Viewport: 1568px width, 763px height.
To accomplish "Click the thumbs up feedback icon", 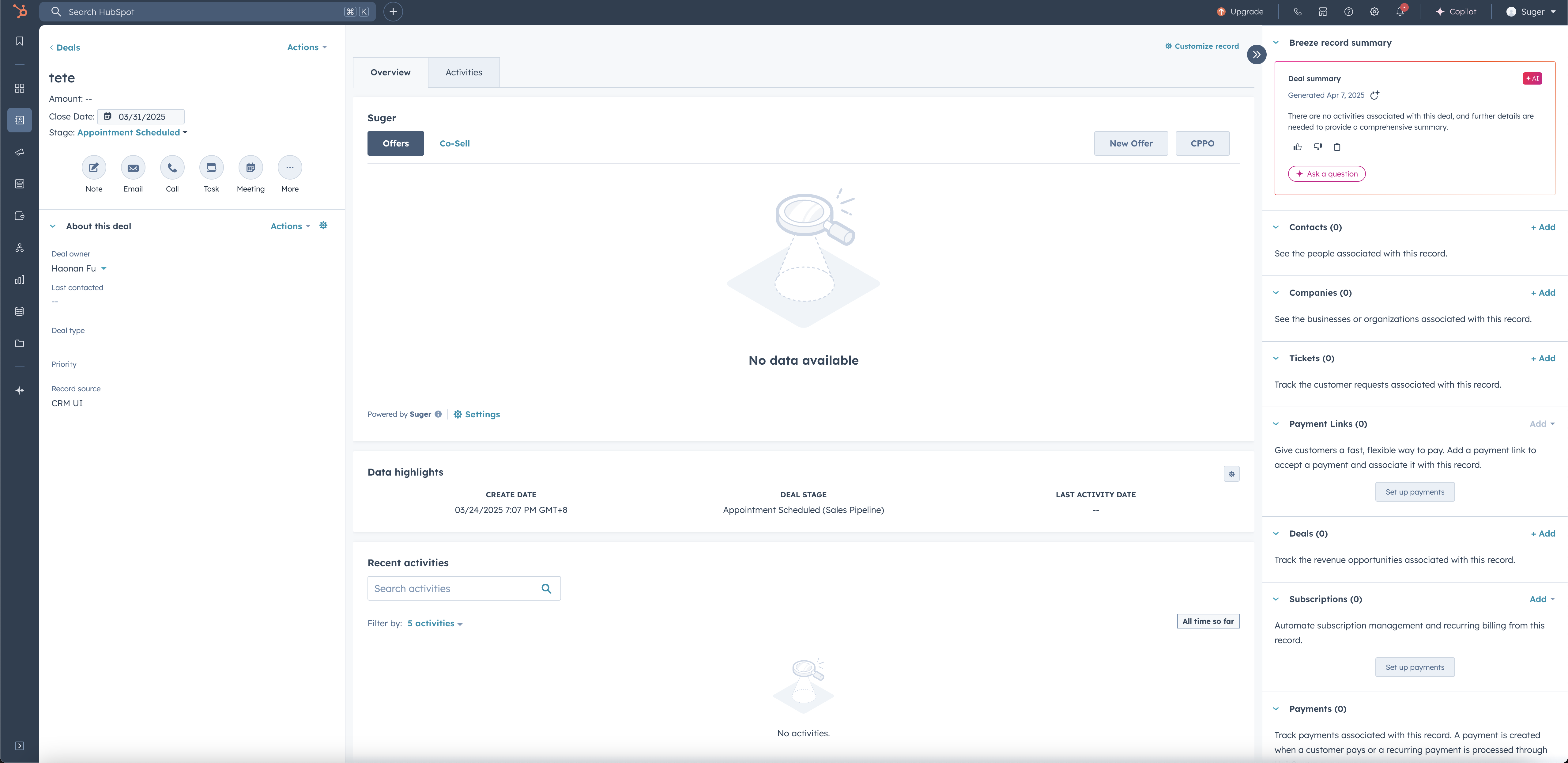I will pos(1297,147).
